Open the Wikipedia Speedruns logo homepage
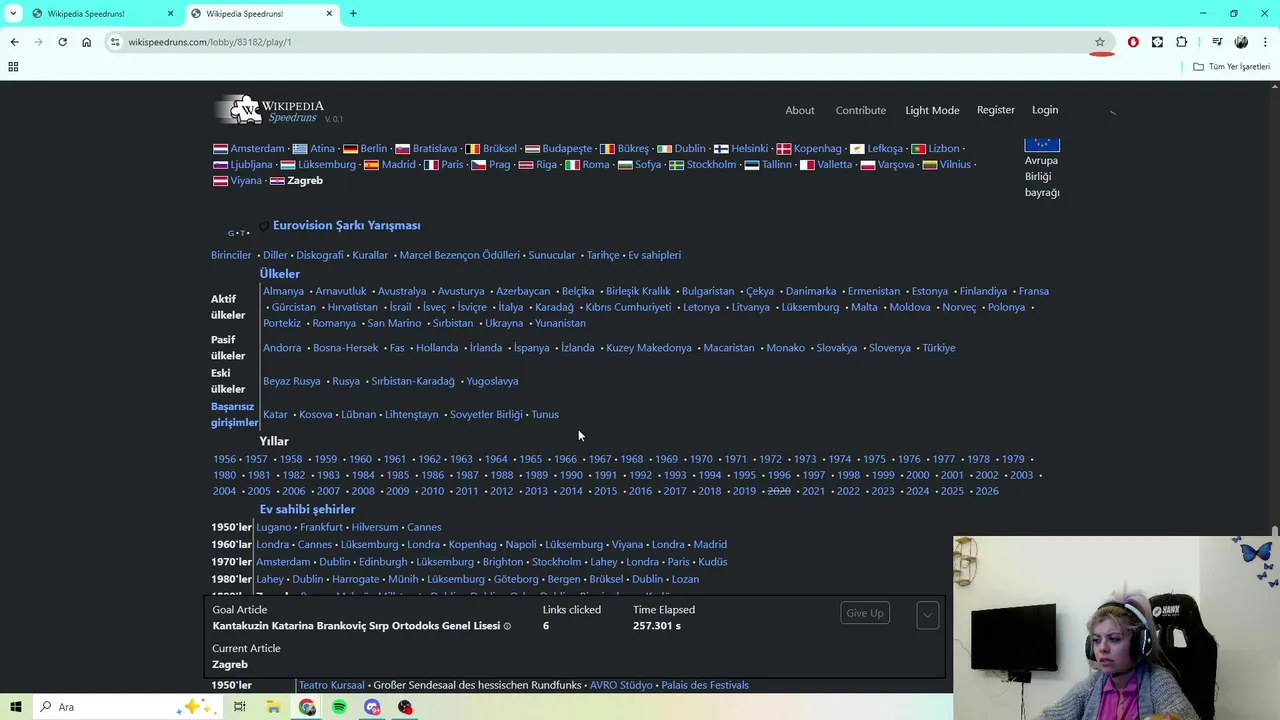 [x=270, y=109]
